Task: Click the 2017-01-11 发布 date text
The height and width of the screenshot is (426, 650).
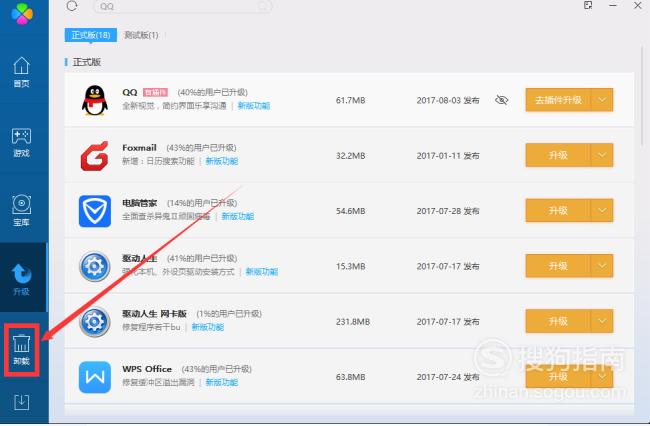Action: (448, 156)
